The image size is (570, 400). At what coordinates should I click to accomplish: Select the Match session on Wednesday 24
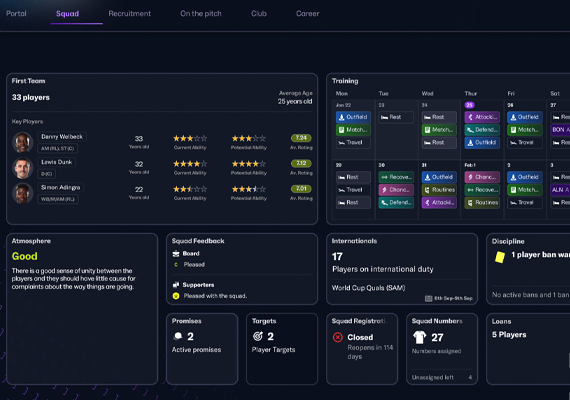pyautogui.click(x=439, y=130)
